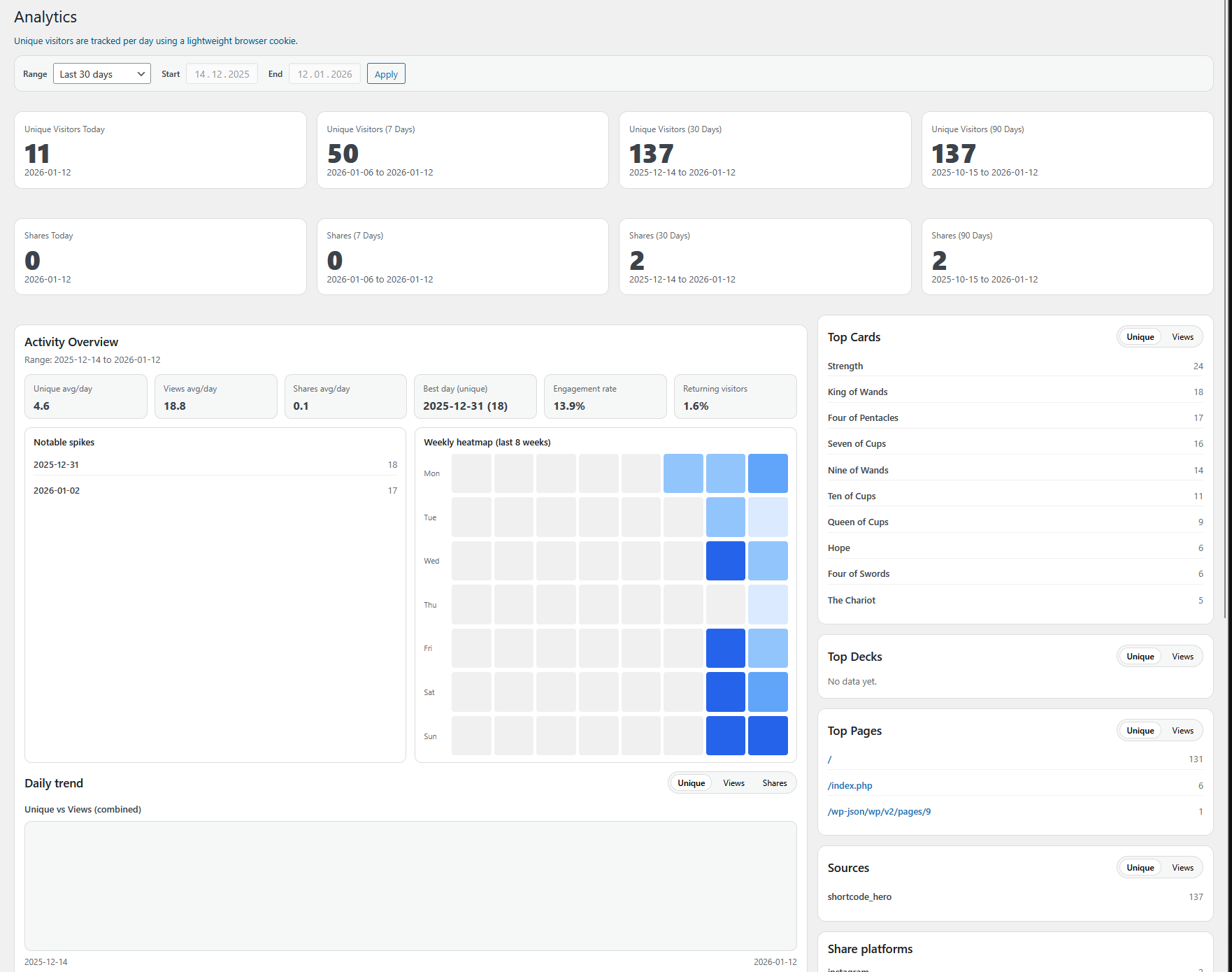
Task: Select the 2025-12-31 notable spike entry
Action: (x=214, y=464)
